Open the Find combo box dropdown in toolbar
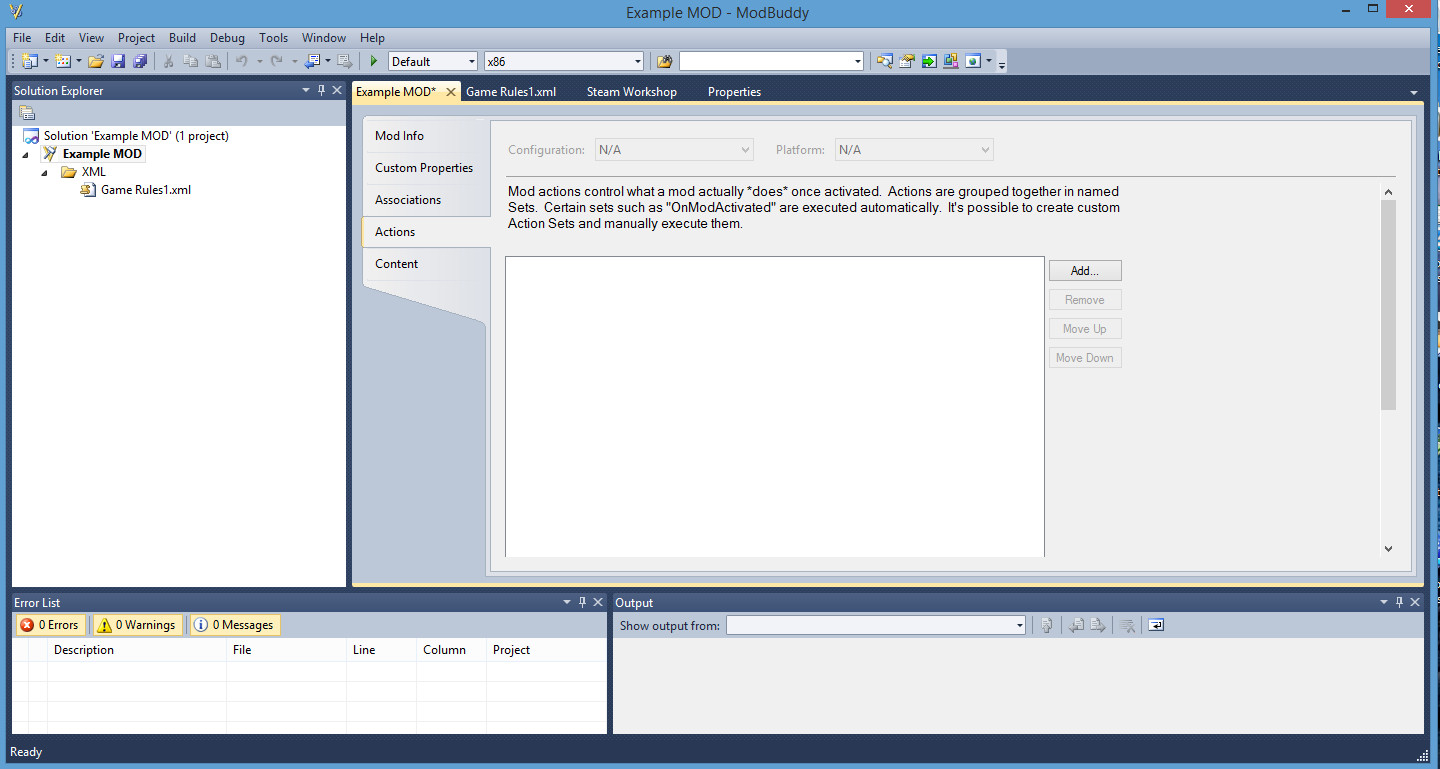The height and width of the screenshot is (769, 1440). tap(858, 62)
